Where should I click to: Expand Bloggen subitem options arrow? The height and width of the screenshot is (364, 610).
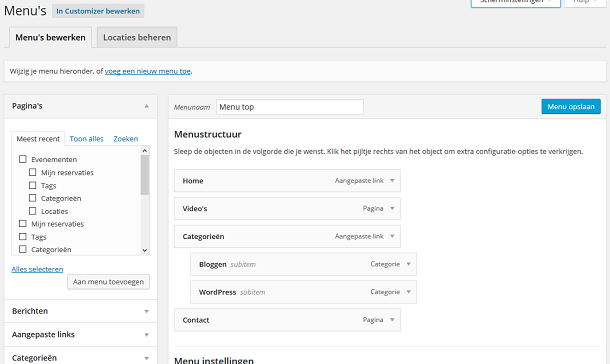[x=408, y=264]
